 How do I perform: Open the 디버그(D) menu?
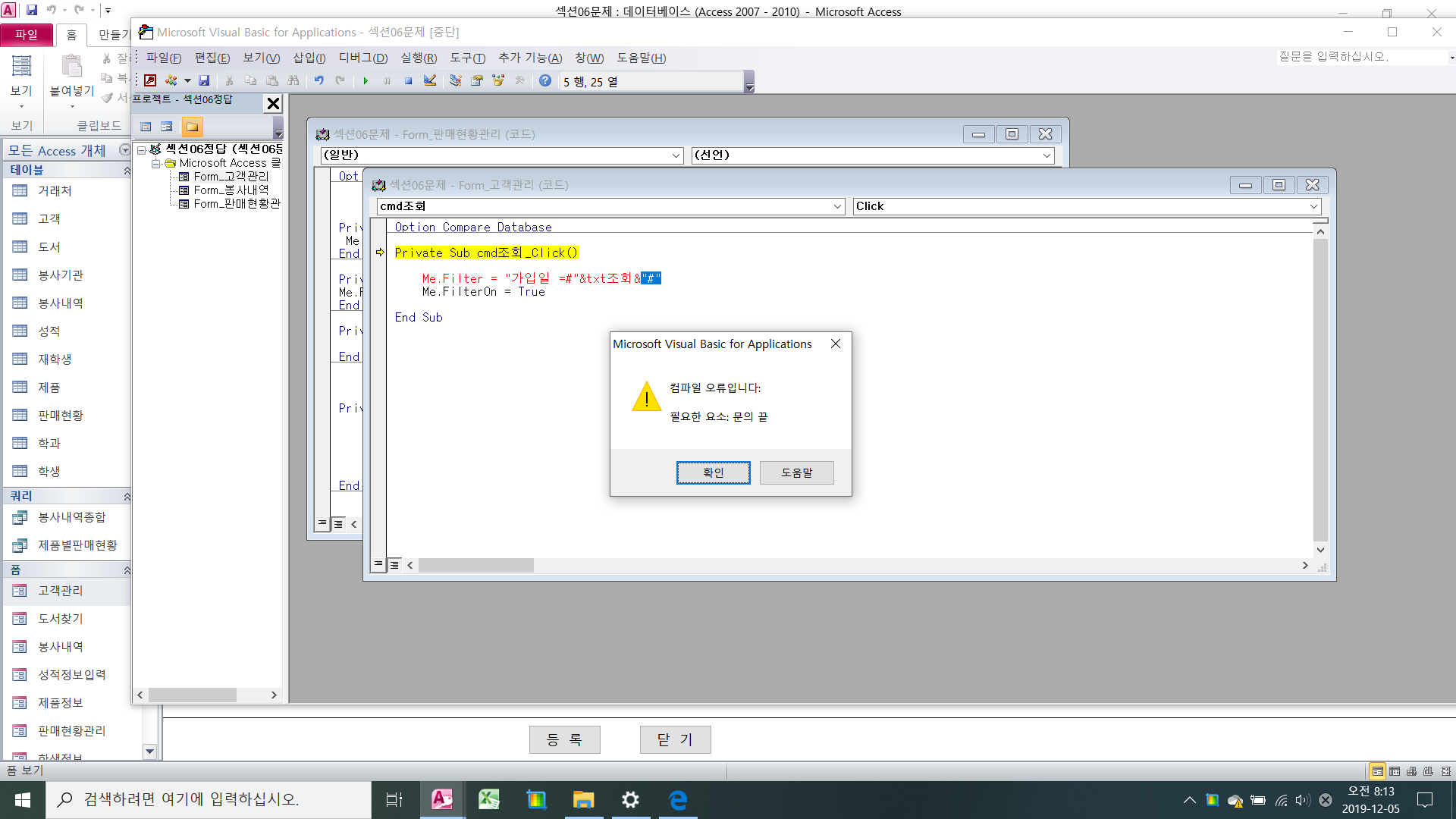click(x=362, y=58)
